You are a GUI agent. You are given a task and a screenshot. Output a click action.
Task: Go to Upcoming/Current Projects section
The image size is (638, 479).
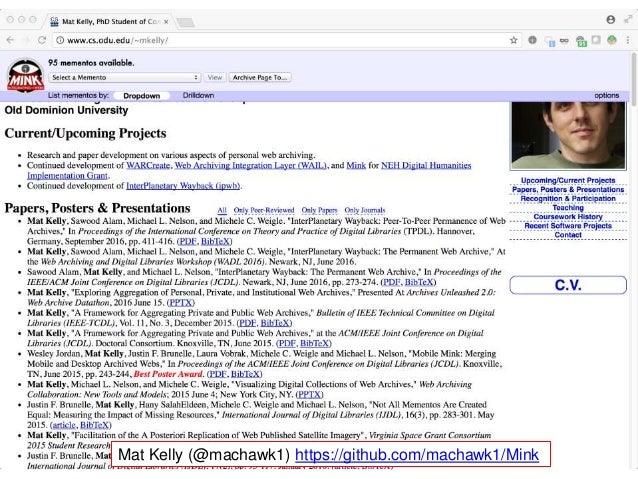pyautogui.click(x=568, y=180)
